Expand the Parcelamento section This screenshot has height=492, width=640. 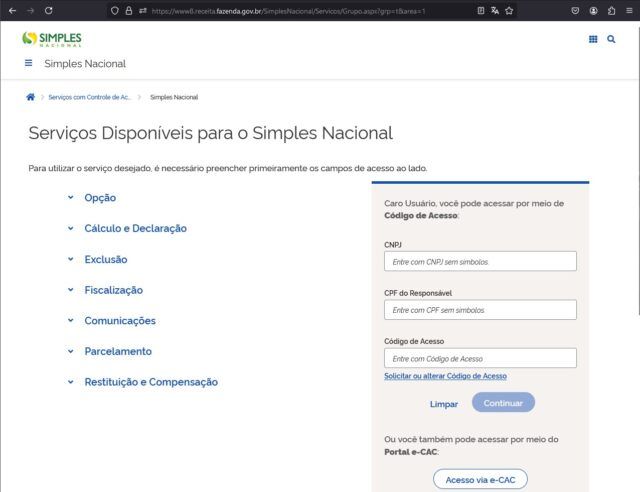tap(118, 351)
